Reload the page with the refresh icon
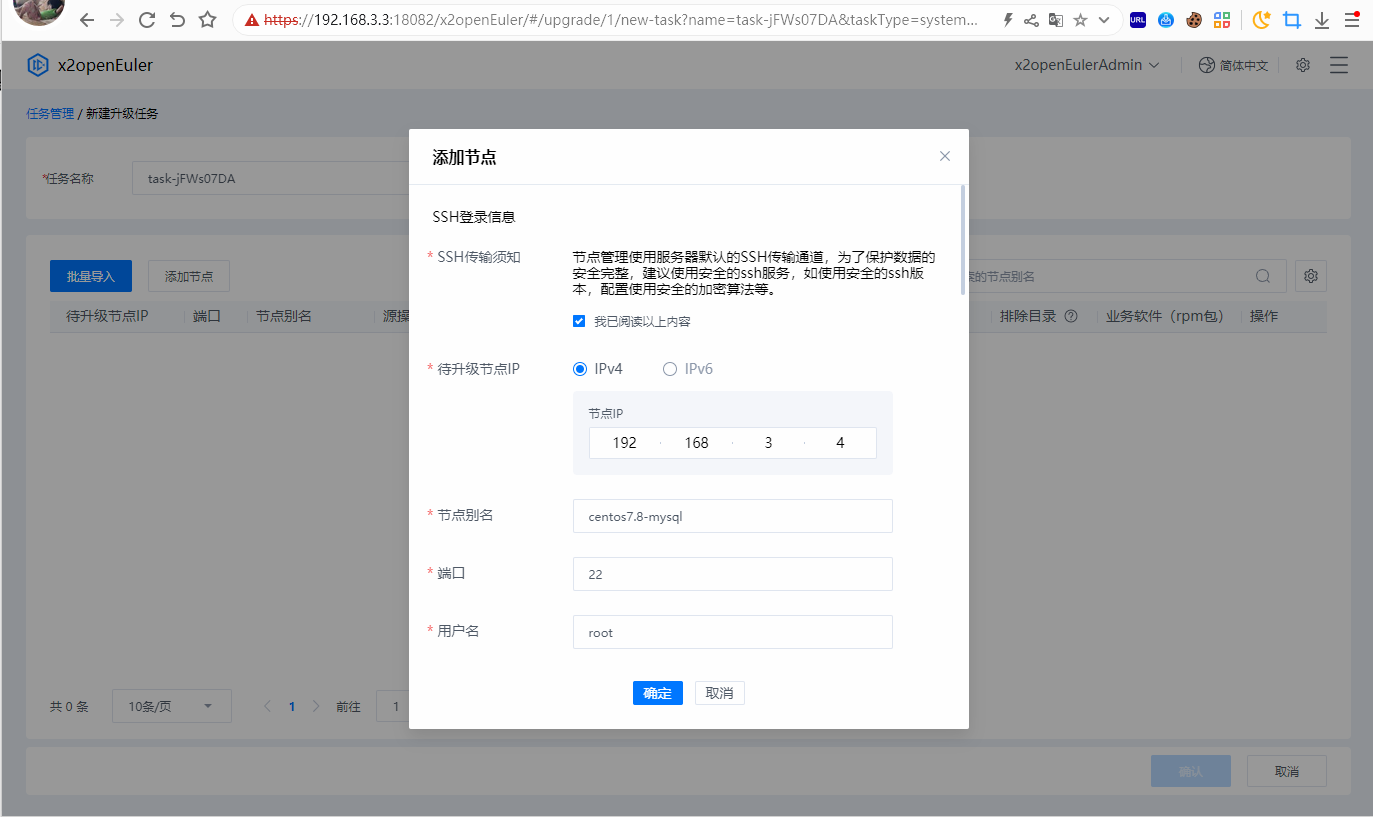1373x817 pixels. tap(147, 20)
